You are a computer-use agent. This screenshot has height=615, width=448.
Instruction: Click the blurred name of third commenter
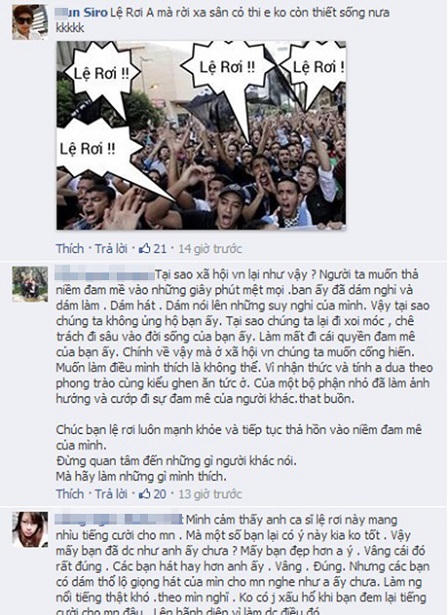119,519
